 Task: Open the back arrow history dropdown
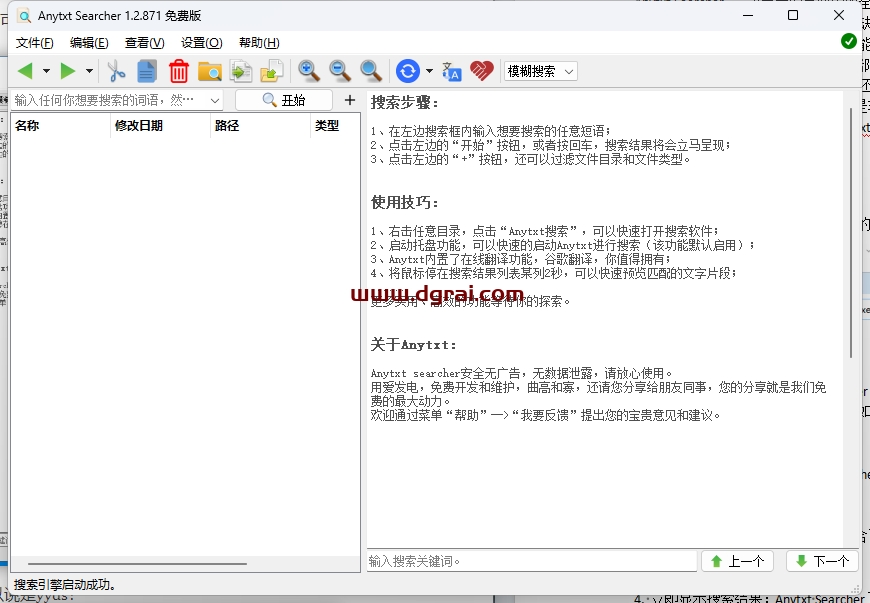(47, 71)
